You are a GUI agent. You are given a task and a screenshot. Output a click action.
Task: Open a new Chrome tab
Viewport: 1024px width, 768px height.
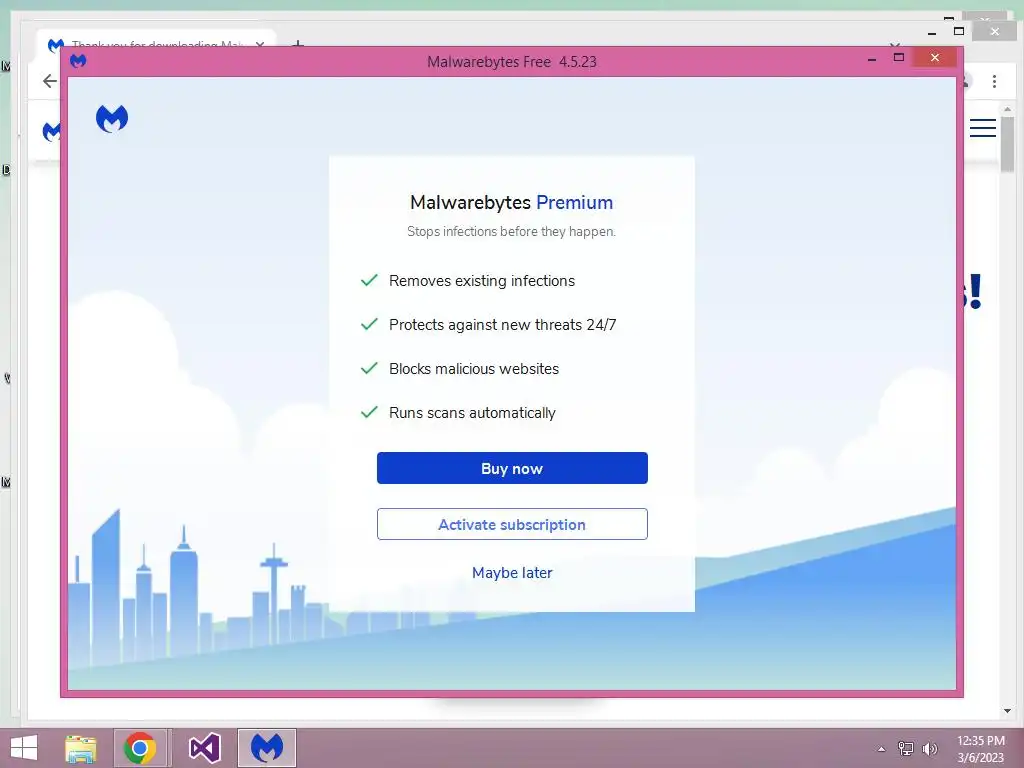pyautogui.click(x=297, y=44)
